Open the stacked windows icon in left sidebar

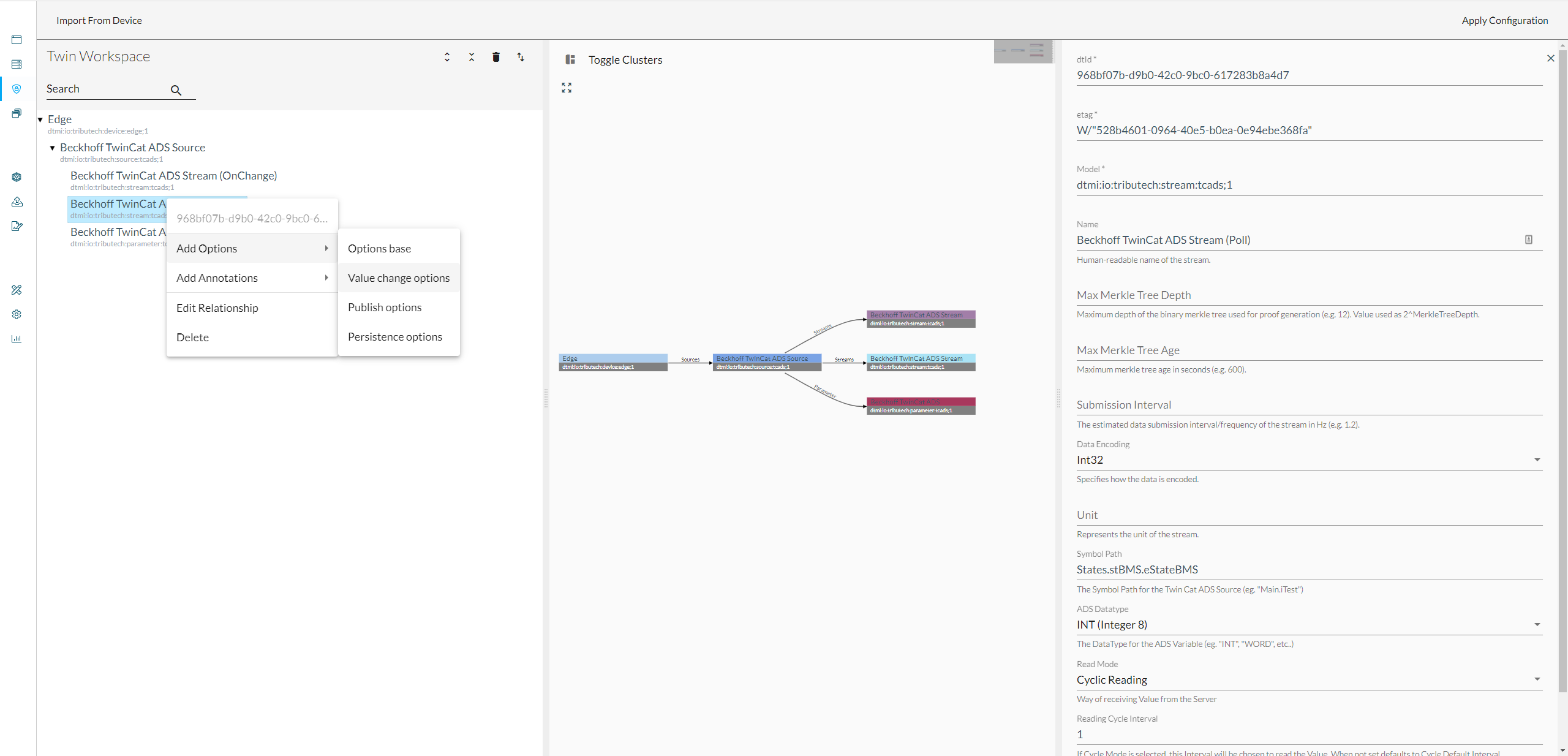pyautogui.click(x=17, y=113)
